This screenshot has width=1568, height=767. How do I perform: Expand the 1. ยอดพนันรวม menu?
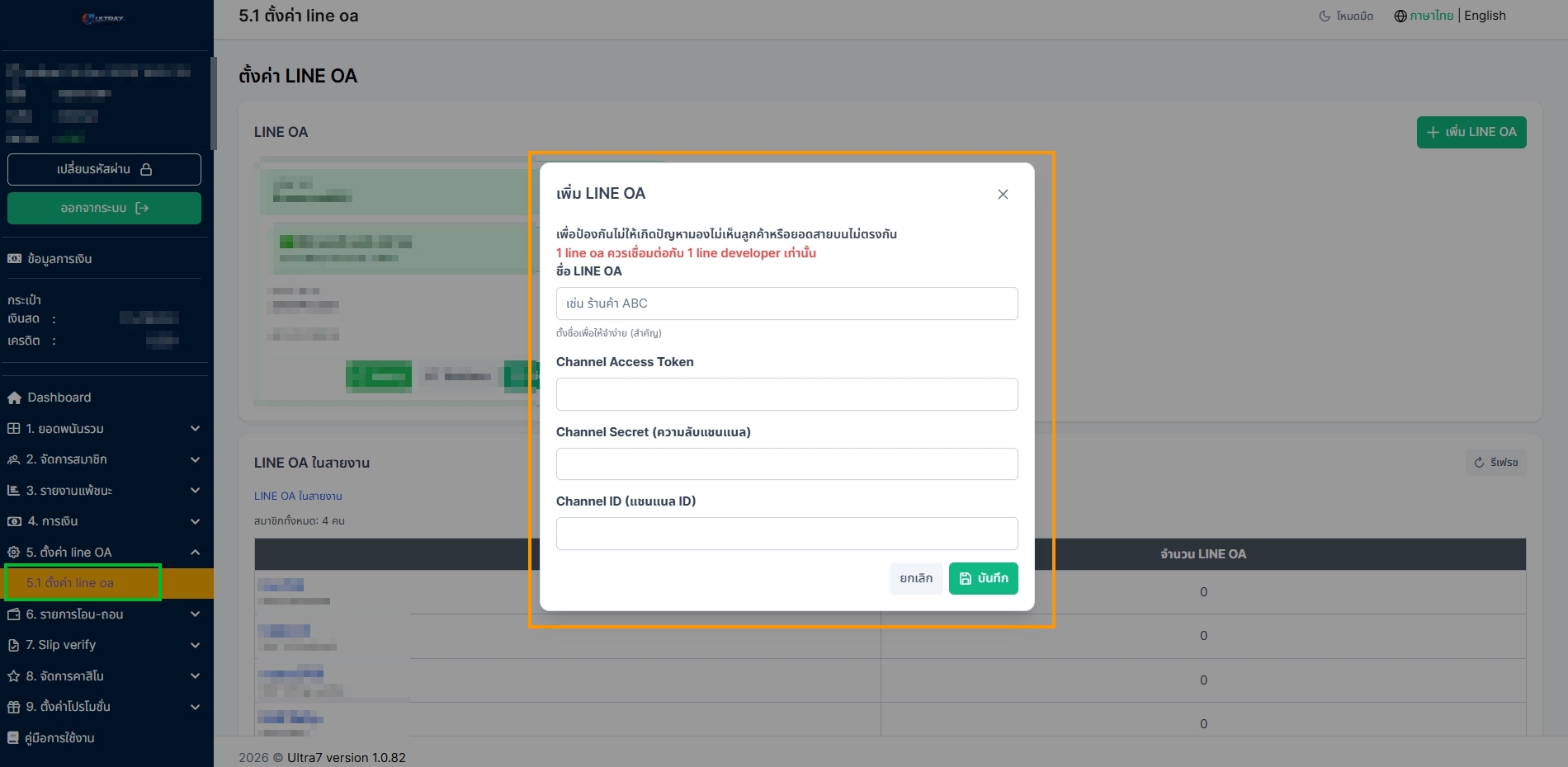(x=103, y=429)
